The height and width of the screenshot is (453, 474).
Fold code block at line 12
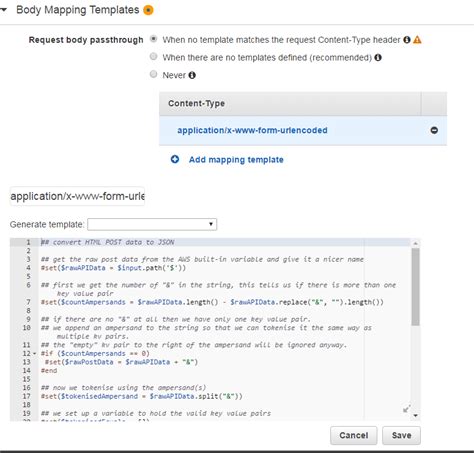coord(35,354)
